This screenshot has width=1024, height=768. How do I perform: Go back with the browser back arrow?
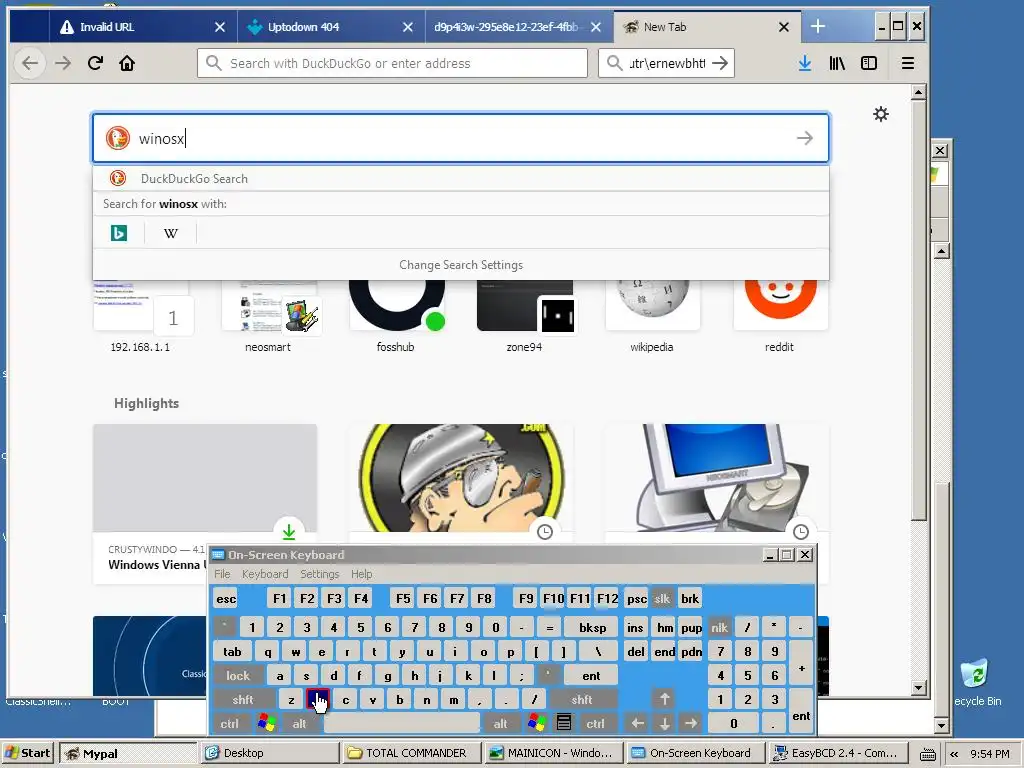(x=30, y=63)
